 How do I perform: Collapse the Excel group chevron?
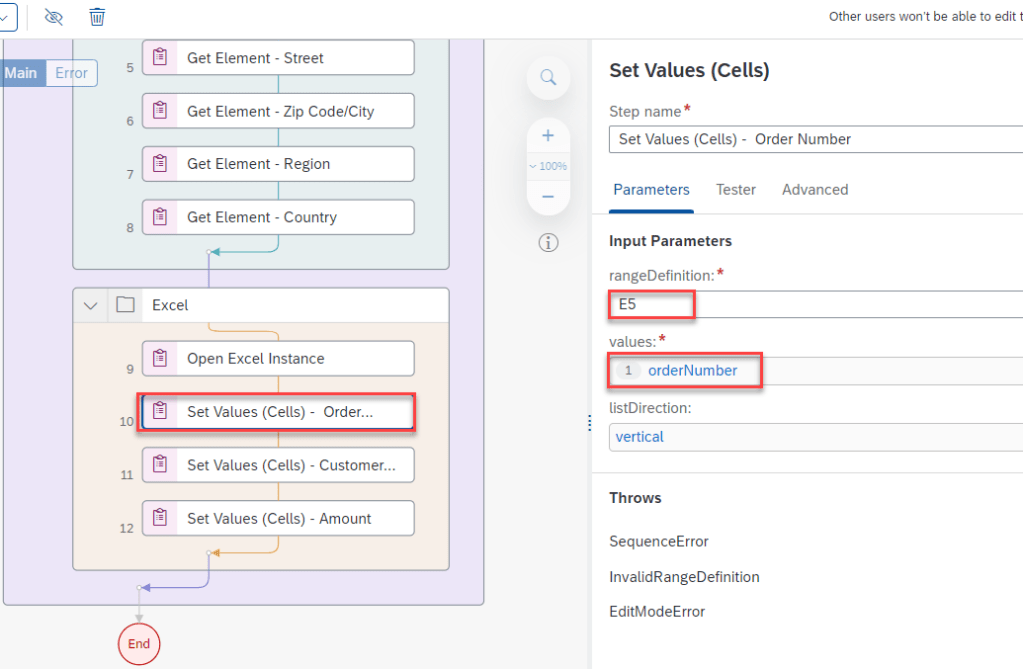90,305
